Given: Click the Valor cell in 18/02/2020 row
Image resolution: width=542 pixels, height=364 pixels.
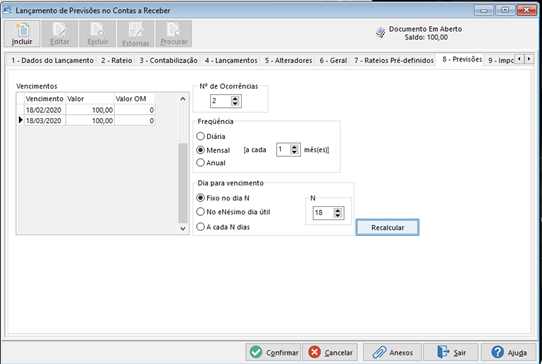Looking at the screenshot, I should pos(90,110).
